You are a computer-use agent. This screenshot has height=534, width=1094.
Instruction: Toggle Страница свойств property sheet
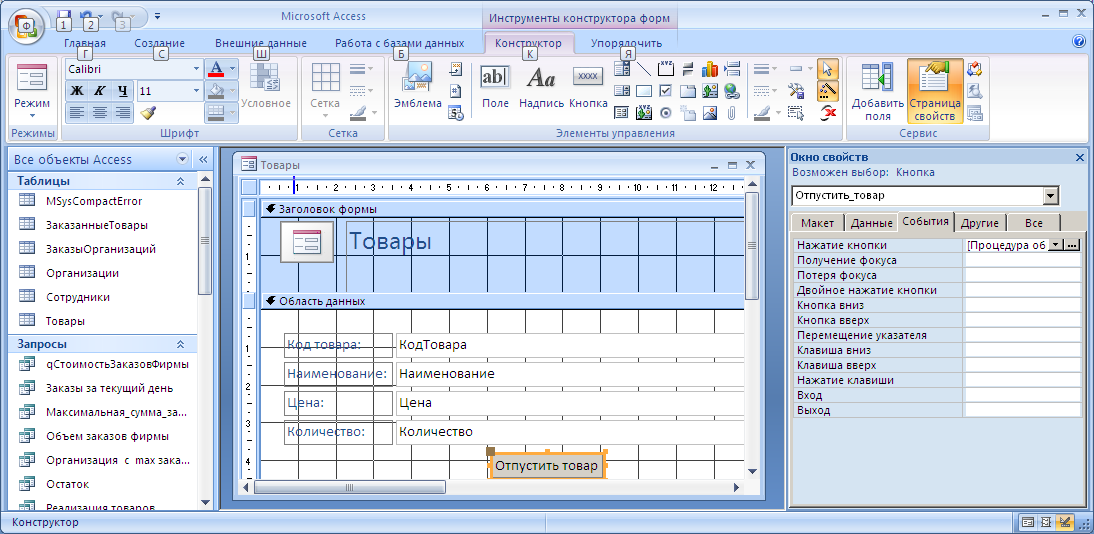coord(935,91)
